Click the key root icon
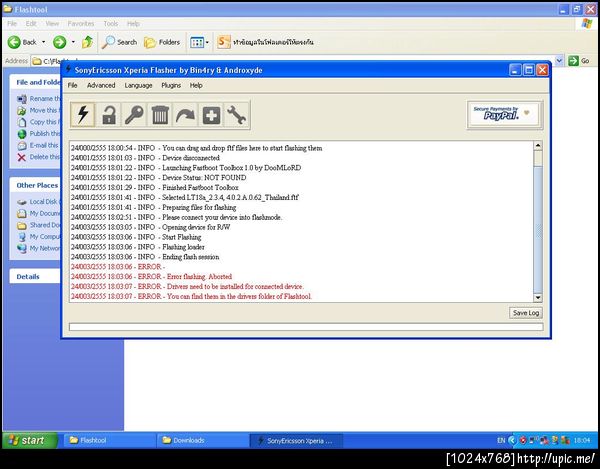 (134, 115)
